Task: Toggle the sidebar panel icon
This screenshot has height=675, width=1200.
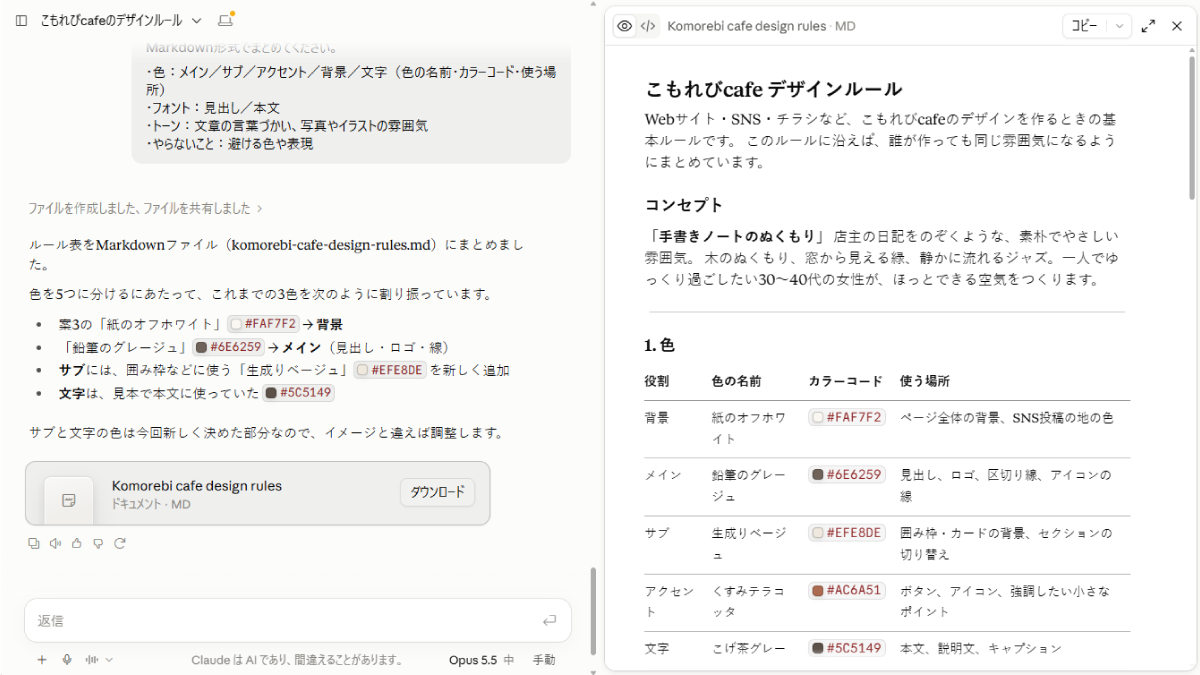Action: [21, 20]
